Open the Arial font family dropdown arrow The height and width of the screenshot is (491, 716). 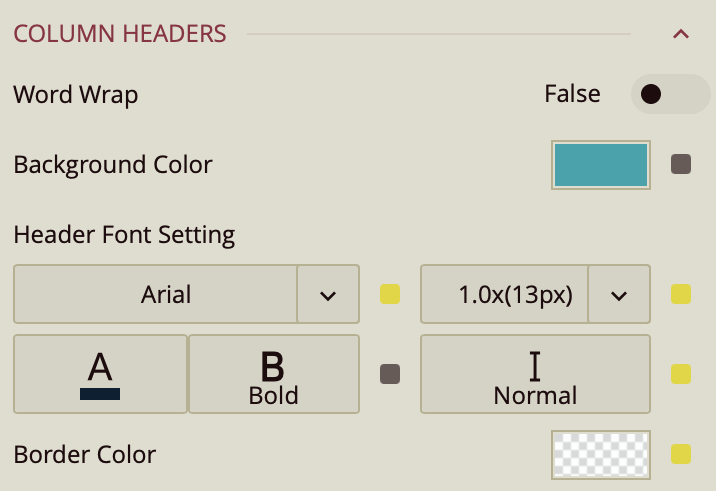pyautogui.click(x=327, y=294)
